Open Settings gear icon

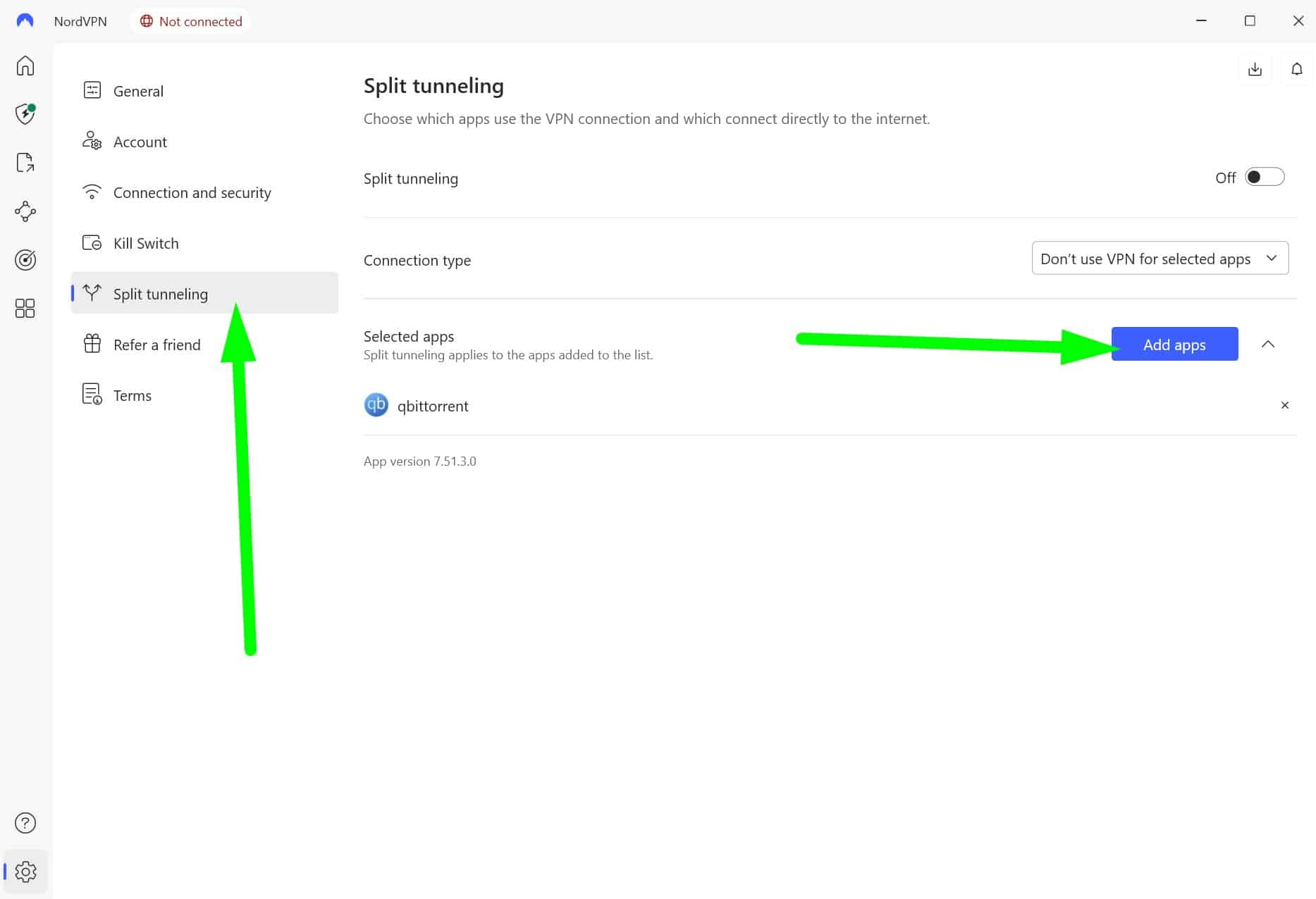25,872
